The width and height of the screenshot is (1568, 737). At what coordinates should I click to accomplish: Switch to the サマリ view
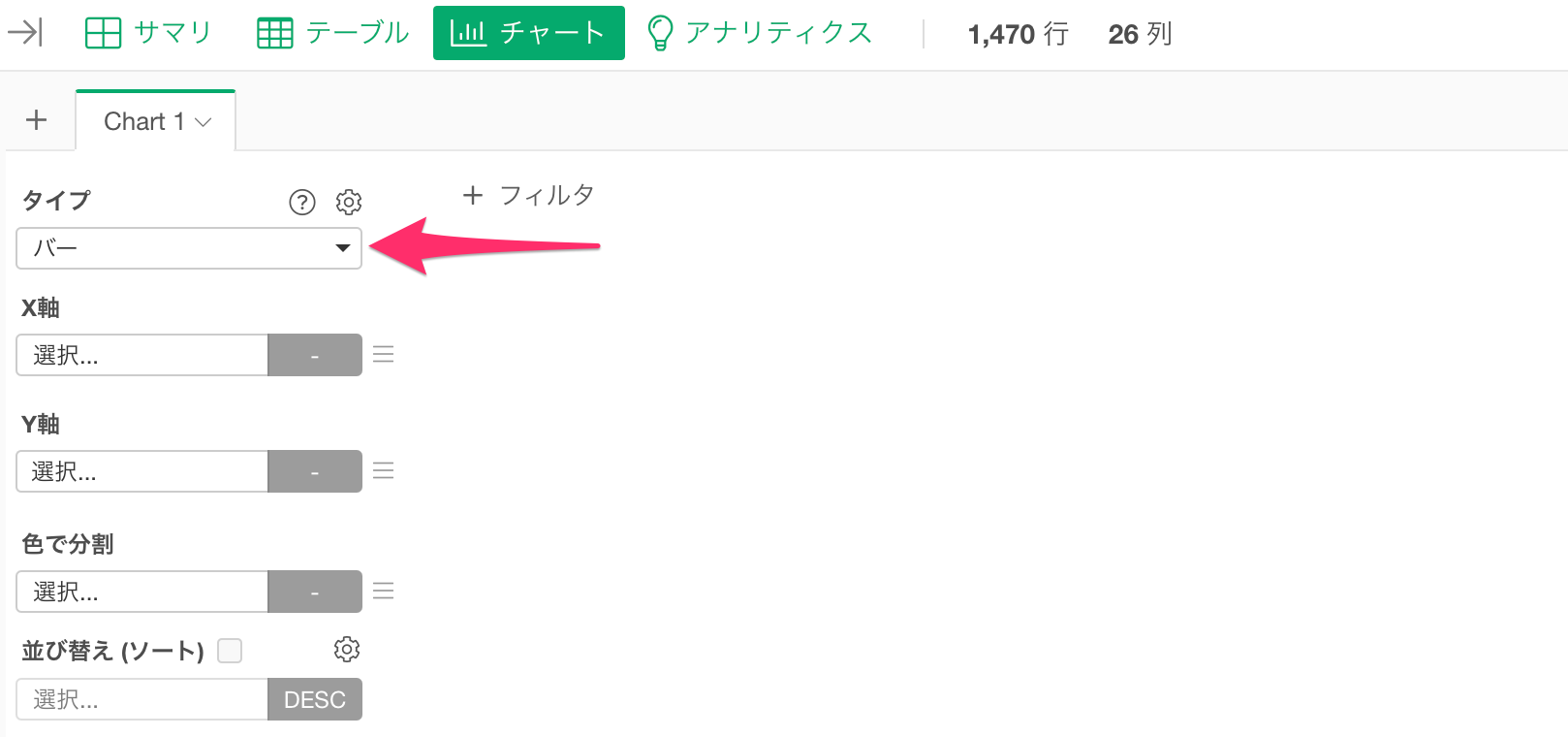(148, 33)
